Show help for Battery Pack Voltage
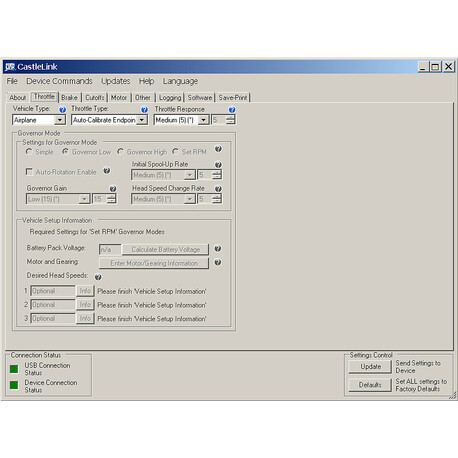The image size is (458, 458). pos(218,249)
